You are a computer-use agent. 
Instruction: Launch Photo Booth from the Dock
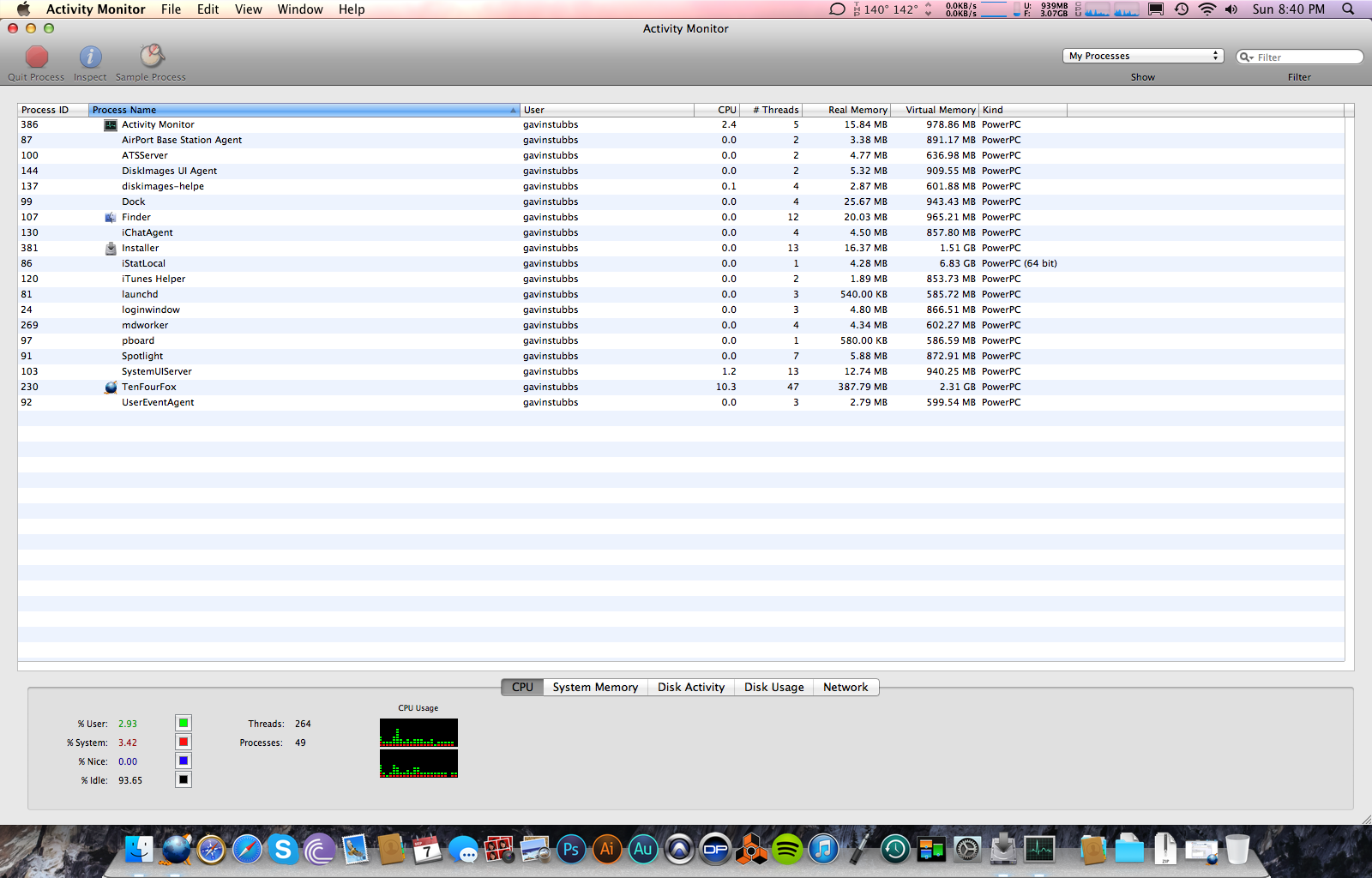(x=499, y=849)
